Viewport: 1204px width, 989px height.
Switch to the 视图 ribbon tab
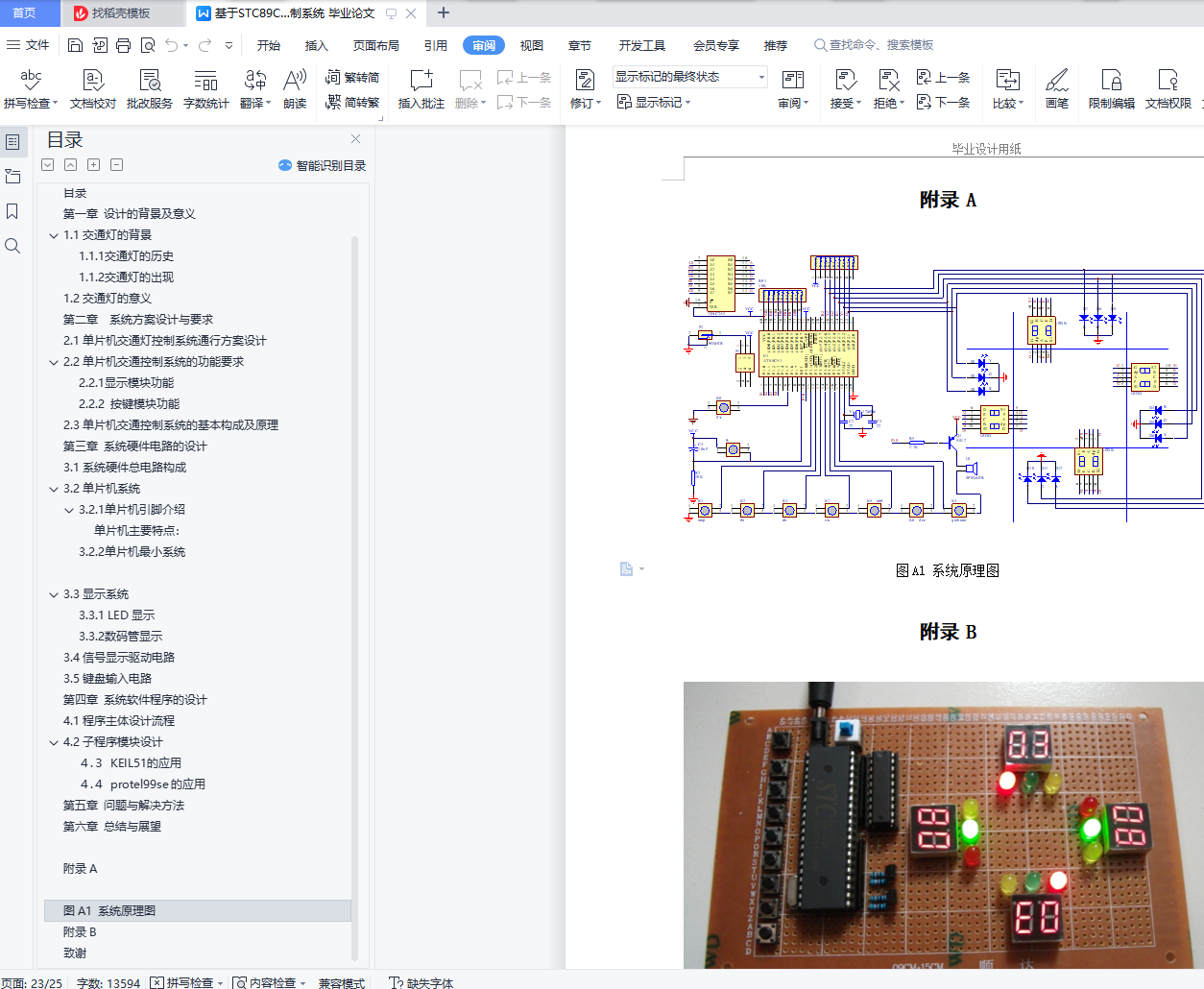pos(532,45)
